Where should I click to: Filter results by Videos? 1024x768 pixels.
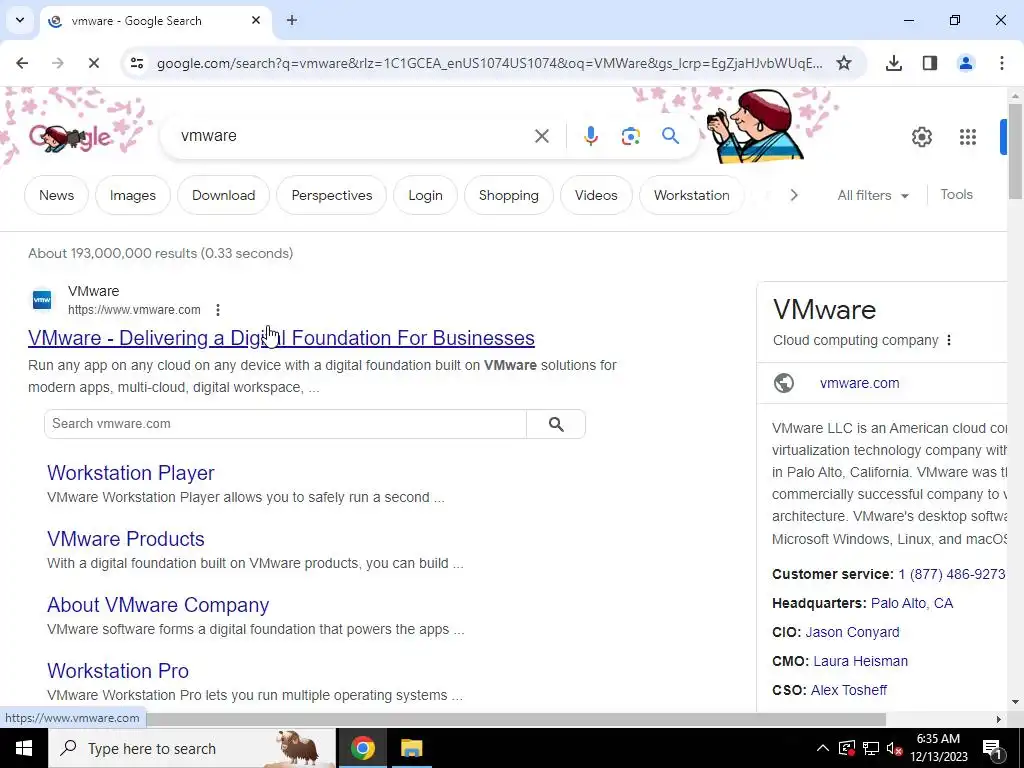click(x=596, y=195)
